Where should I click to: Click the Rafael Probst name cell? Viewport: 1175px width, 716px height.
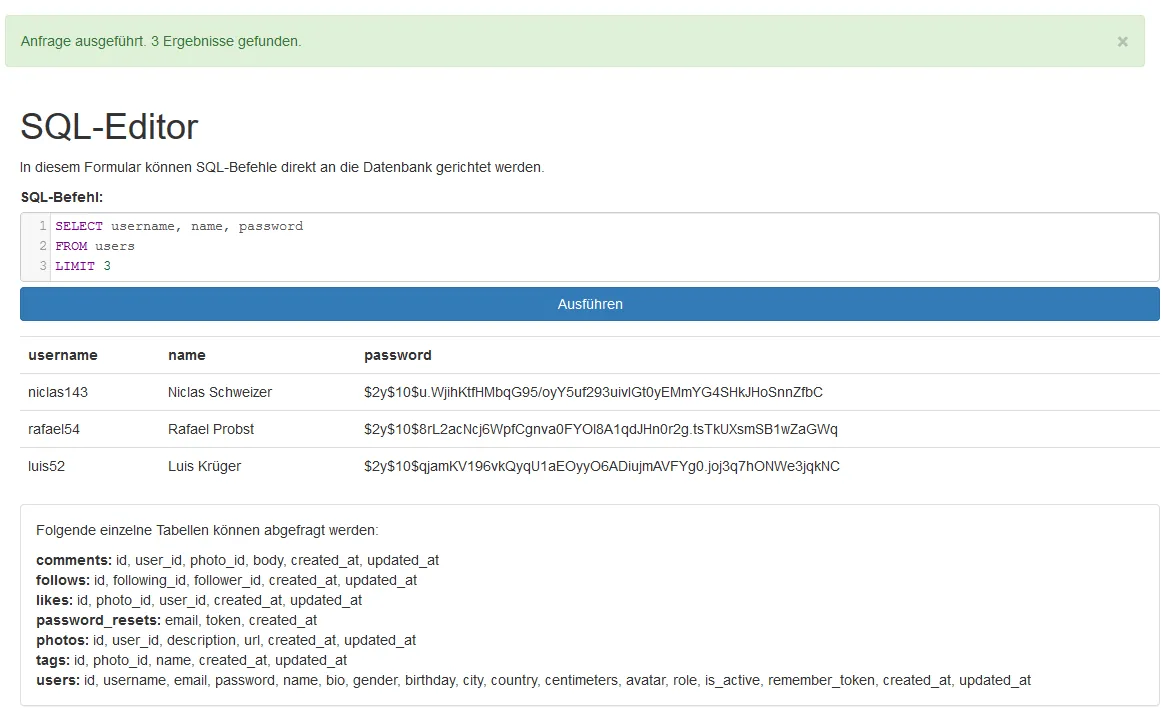click(211, 429)
